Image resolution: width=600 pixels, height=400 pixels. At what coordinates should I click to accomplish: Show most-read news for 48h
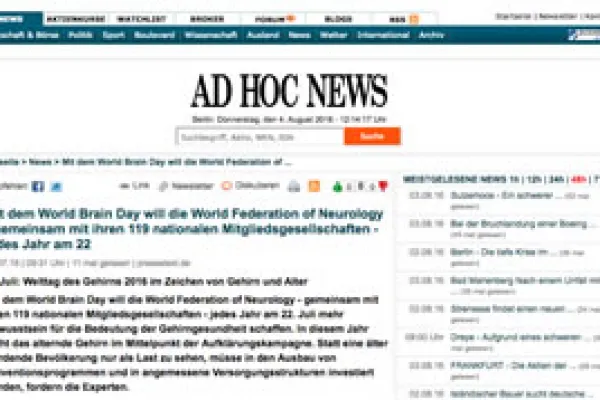pos(578,179)
